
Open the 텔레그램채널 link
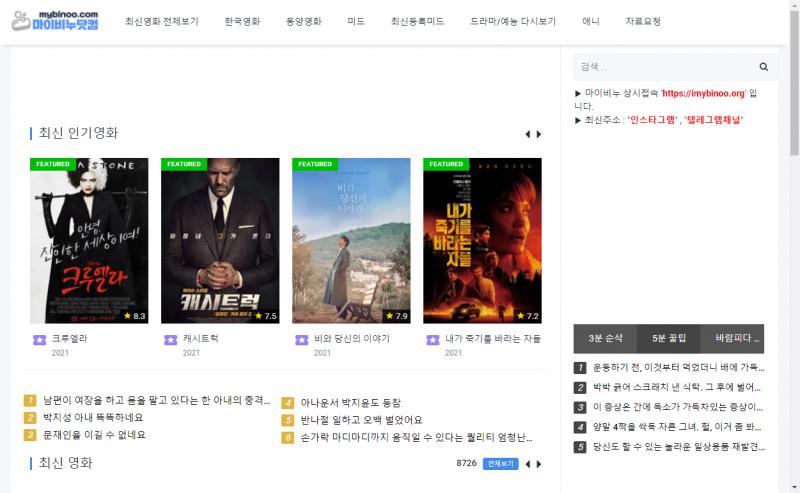(x=713, y=120)
